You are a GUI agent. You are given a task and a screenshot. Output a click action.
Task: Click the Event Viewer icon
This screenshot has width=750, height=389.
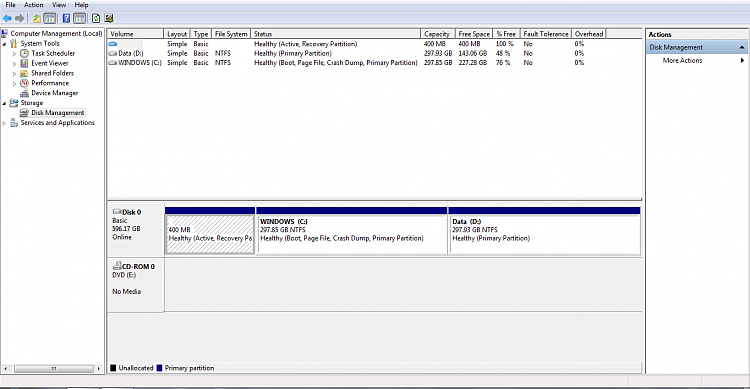click(x=24, y=63)
